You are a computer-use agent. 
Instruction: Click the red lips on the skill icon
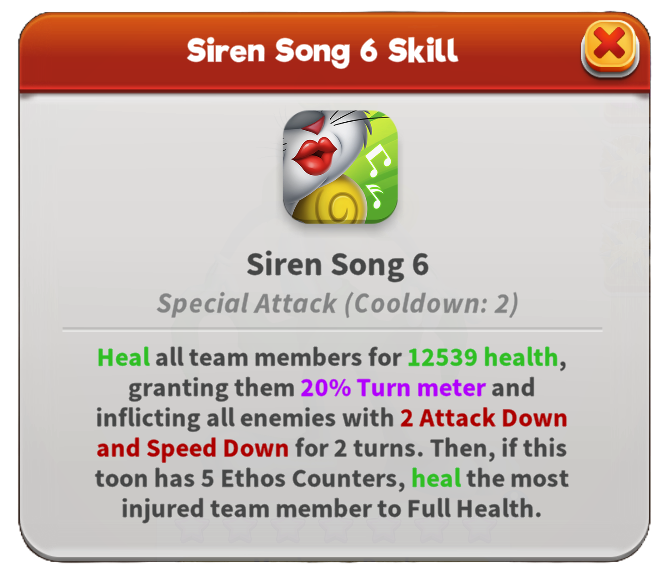315,157
